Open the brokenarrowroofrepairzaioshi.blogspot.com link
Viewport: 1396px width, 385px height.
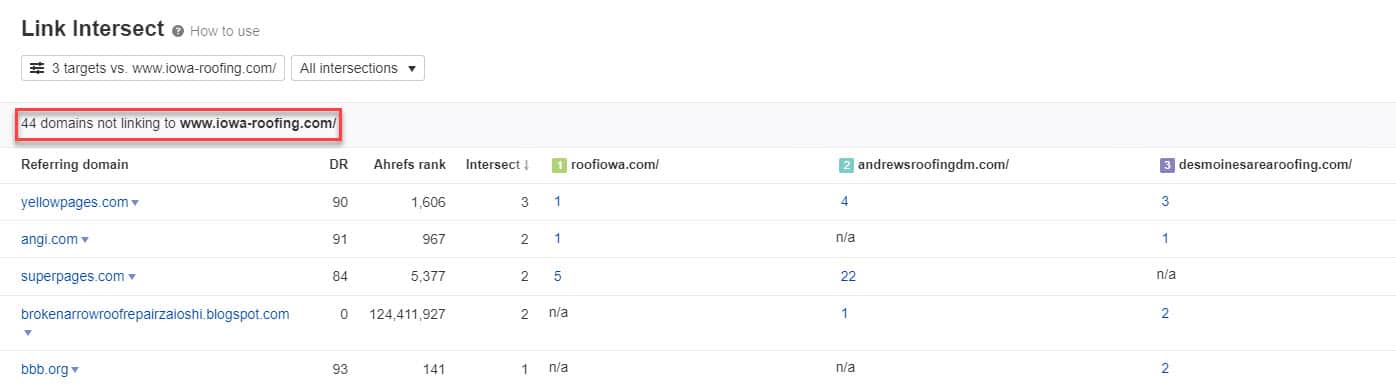point(155,314)
